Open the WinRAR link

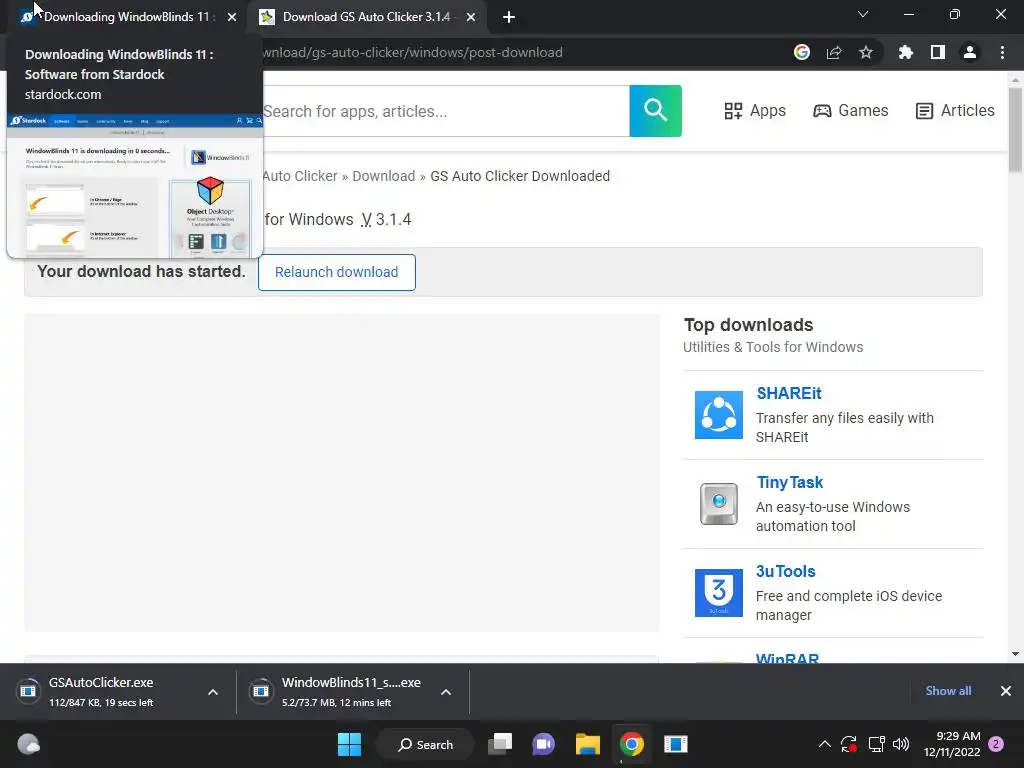pyautogui.click(x=787, y=658)
